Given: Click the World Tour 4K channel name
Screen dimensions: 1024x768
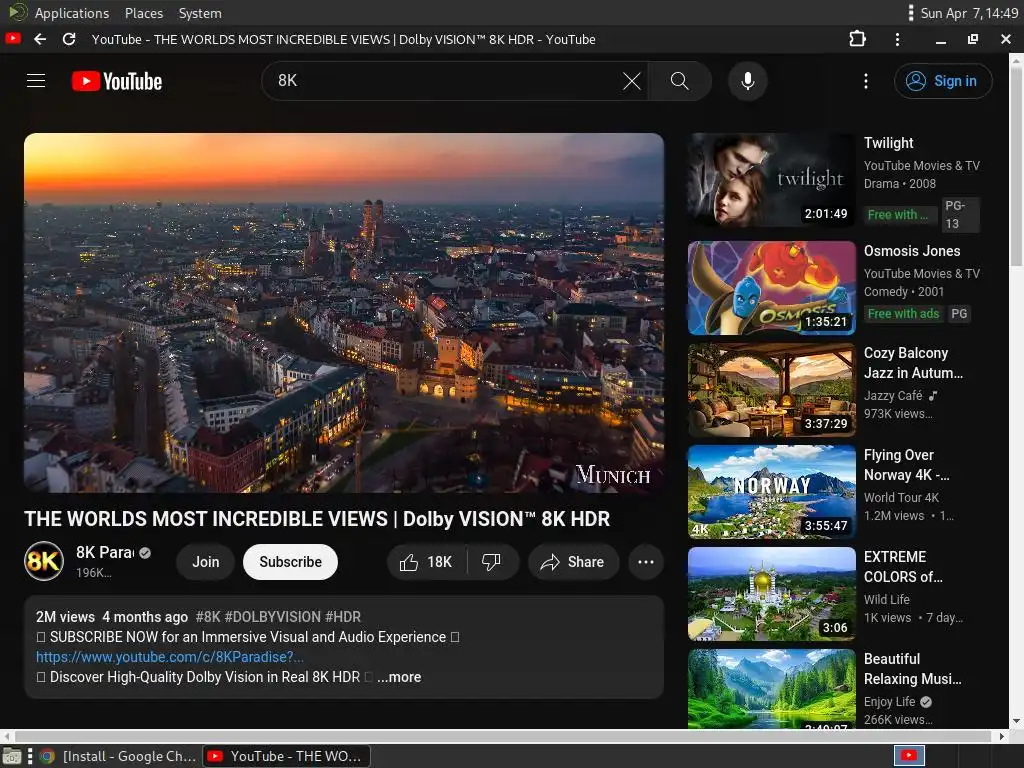Looking at the screenshot, I should pos(901,498).
